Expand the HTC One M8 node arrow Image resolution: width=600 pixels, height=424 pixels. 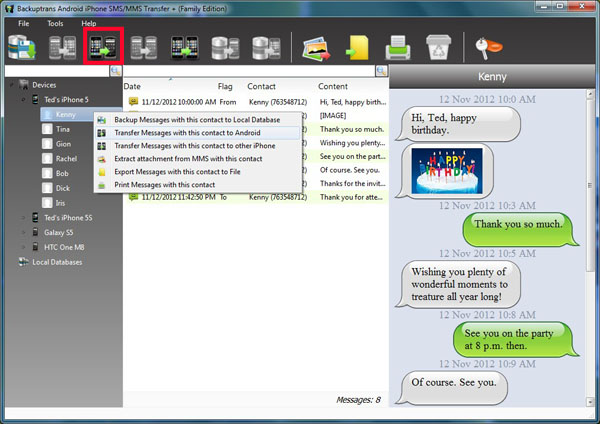(23, 247)
